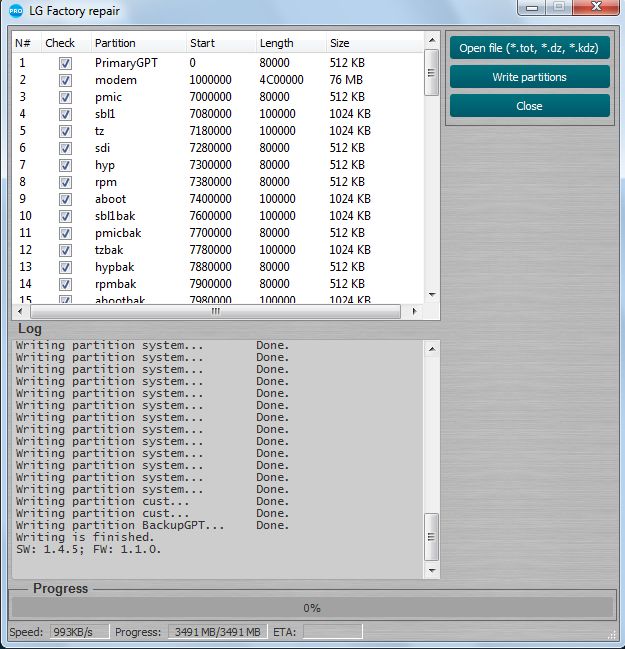Screen dimensions: 625x649
Task: Click the PRO app icon in title bar
Action: point(15,11)
